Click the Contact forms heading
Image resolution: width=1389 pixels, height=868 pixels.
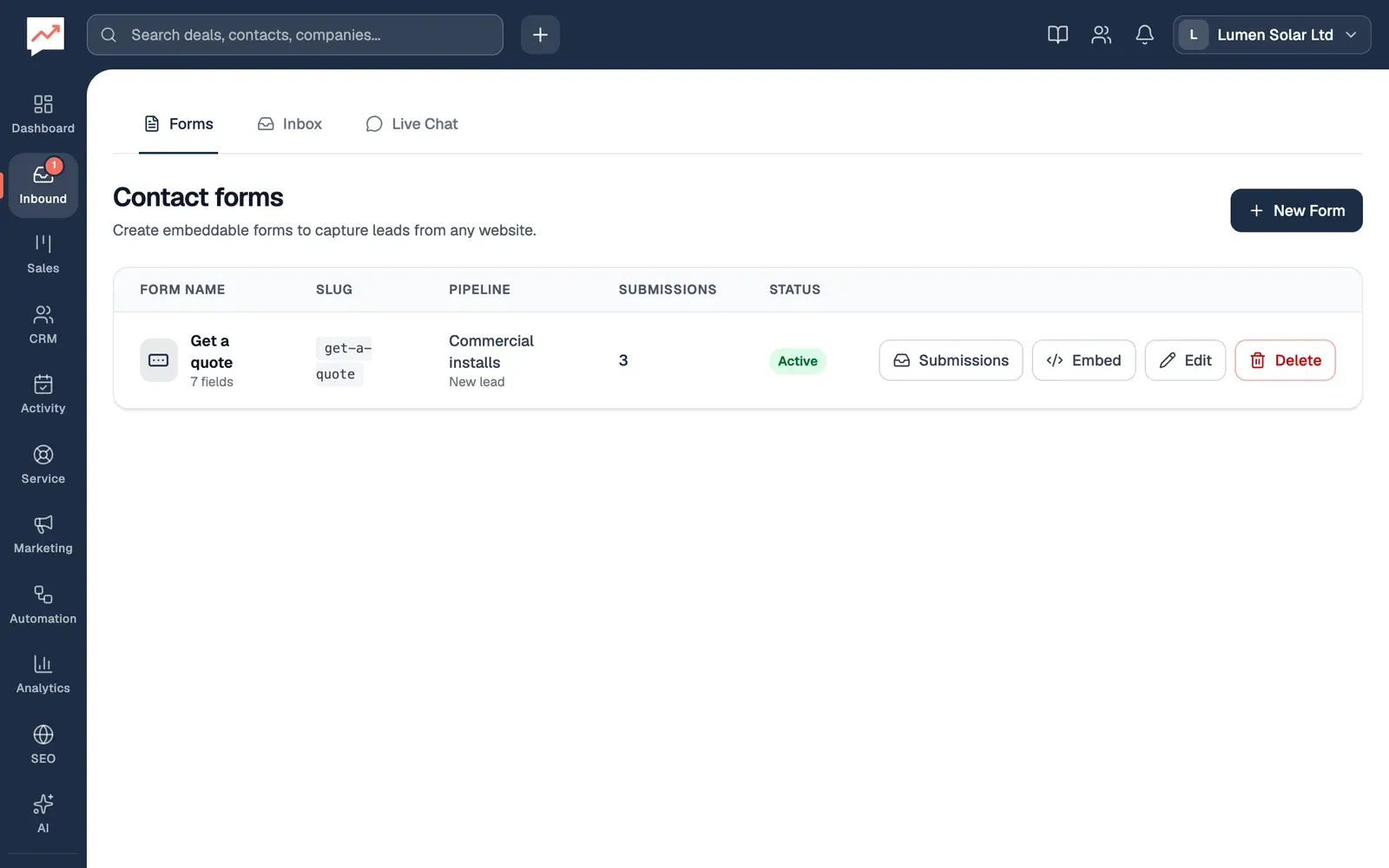pos(198,197)
